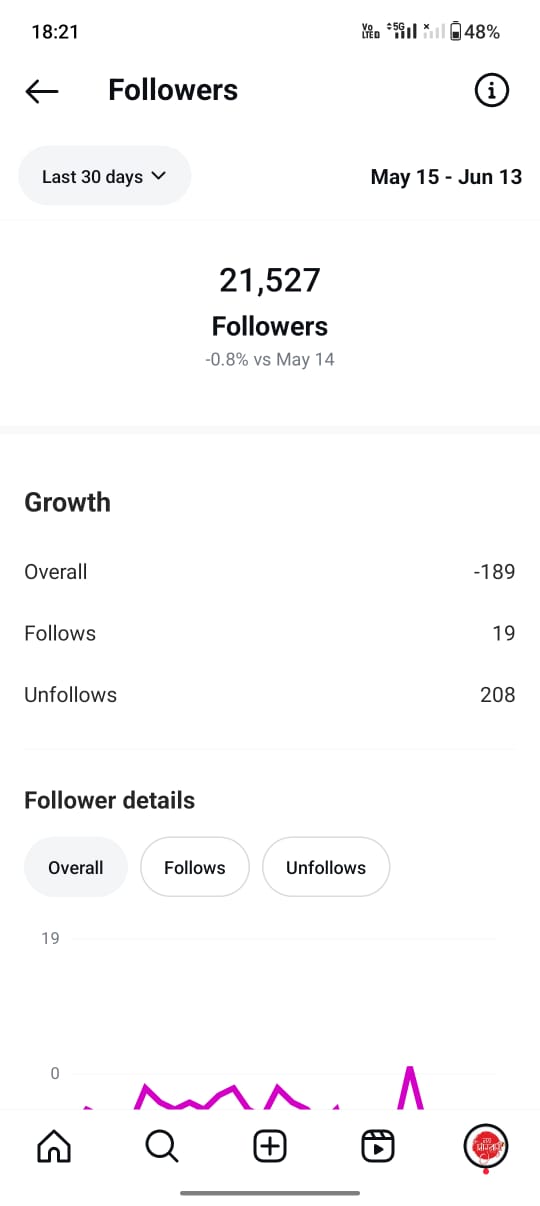Tap the create new post plus icon
This screenshot has height=1206, width=540.
click(270, 1146)
